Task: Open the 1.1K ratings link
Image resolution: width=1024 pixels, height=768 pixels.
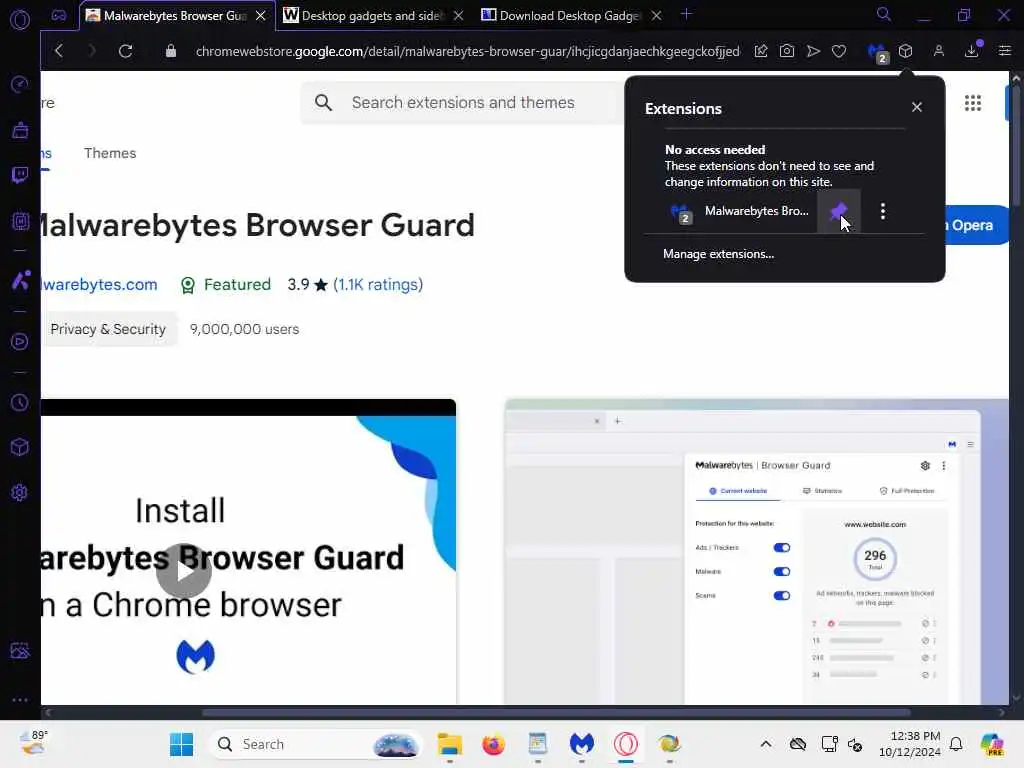Action: tap(378, 285)
